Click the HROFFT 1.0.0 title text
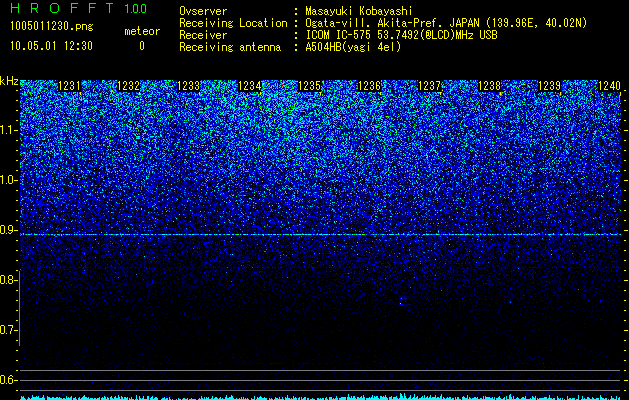 78,8
